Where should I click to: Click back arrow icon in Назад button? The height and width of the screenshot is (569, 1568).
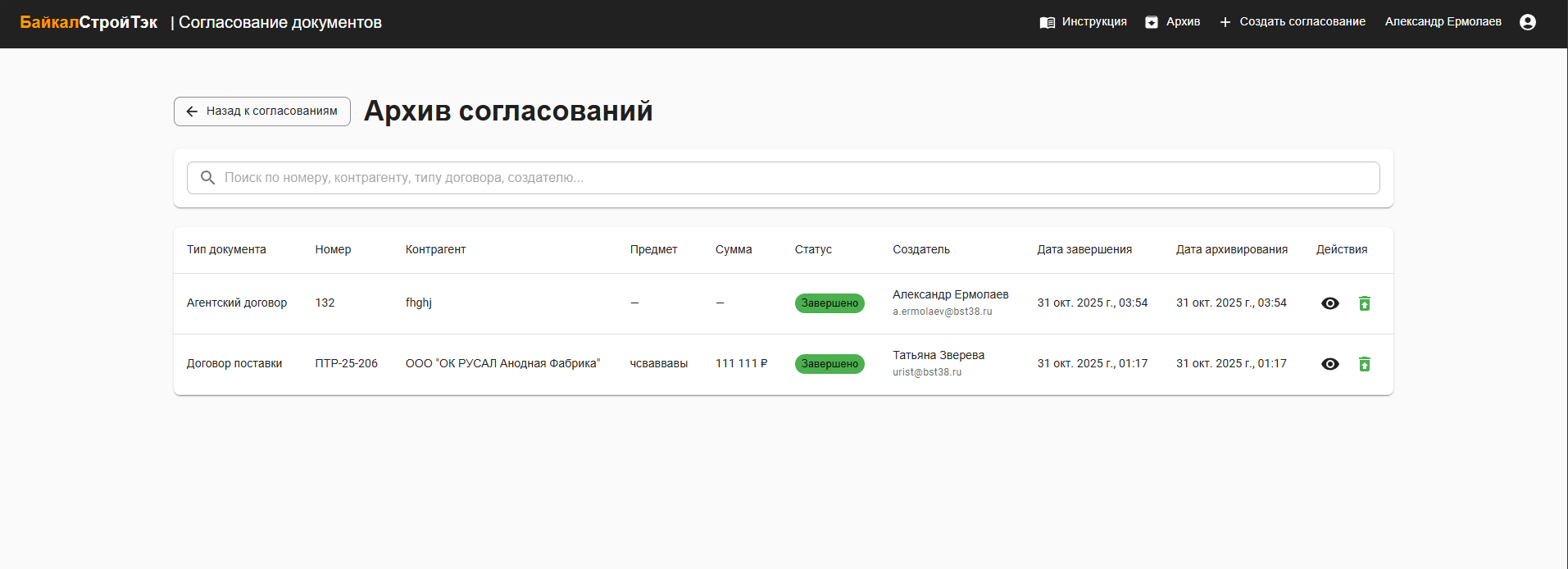coord(192,112)
